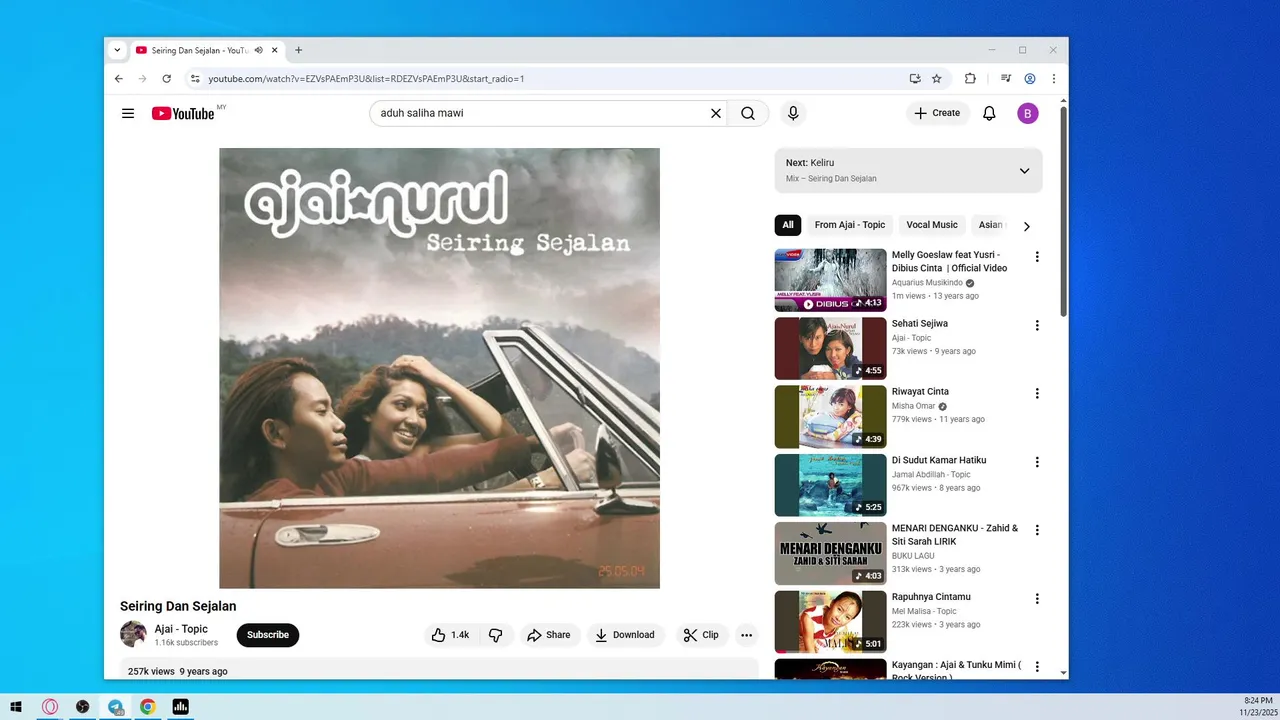Open Melly Goeslaw Dibius Cinta thumbnail
Viewport: 1280px width, 720px height.
click(830, 280)
